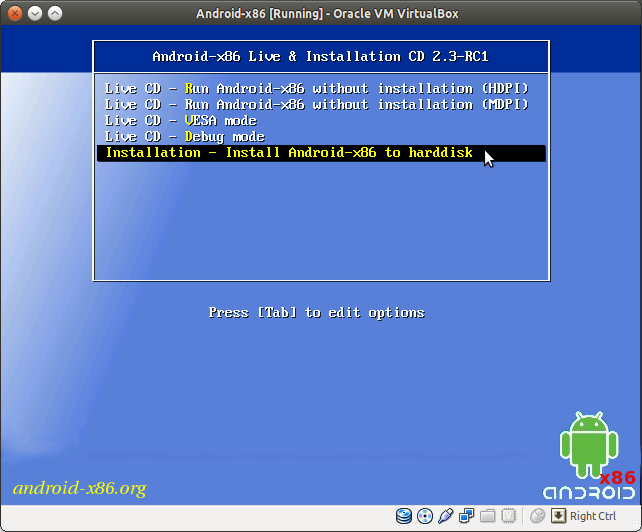Select Install Android-x86 to harddisk entry

[x=321, y=153]
